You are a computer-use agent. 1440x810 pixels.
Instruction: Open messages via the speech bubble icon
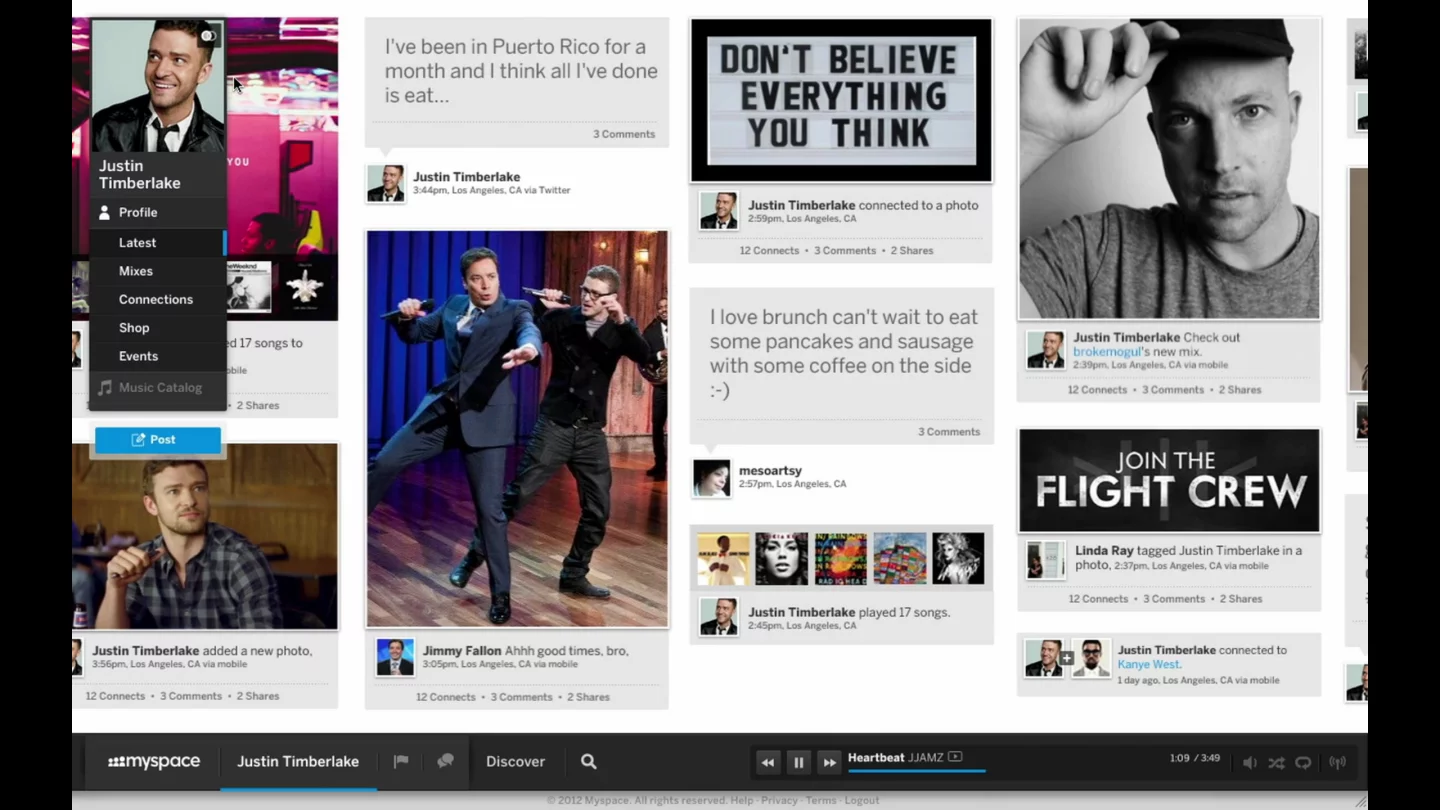tap(445, 761)
